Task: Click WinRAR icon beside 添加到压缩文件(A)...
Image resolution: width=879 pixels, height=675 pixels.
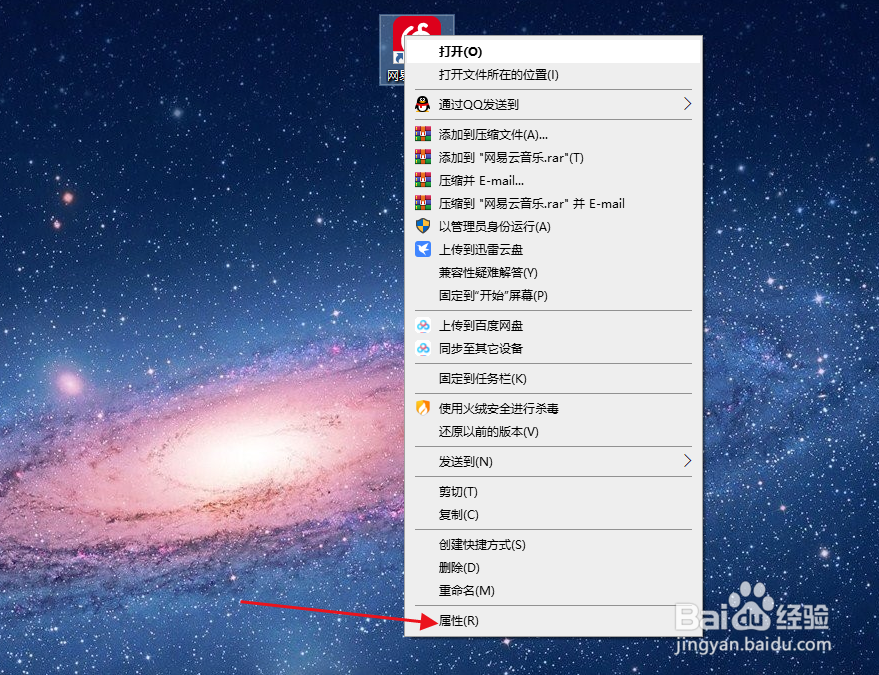Action: [423, 134]
